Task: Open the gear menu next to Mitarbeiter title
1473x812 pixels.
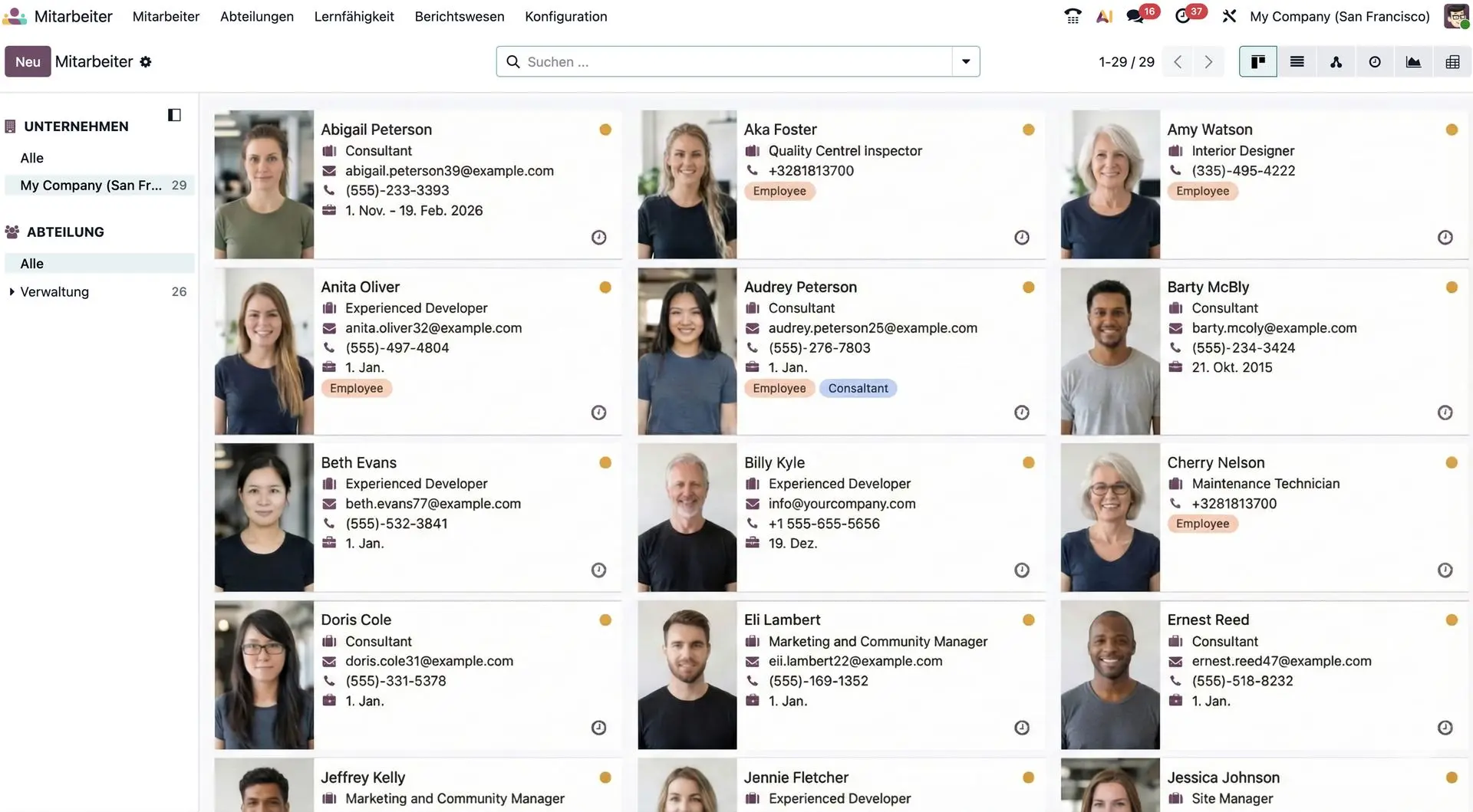Action: (146, 61)
